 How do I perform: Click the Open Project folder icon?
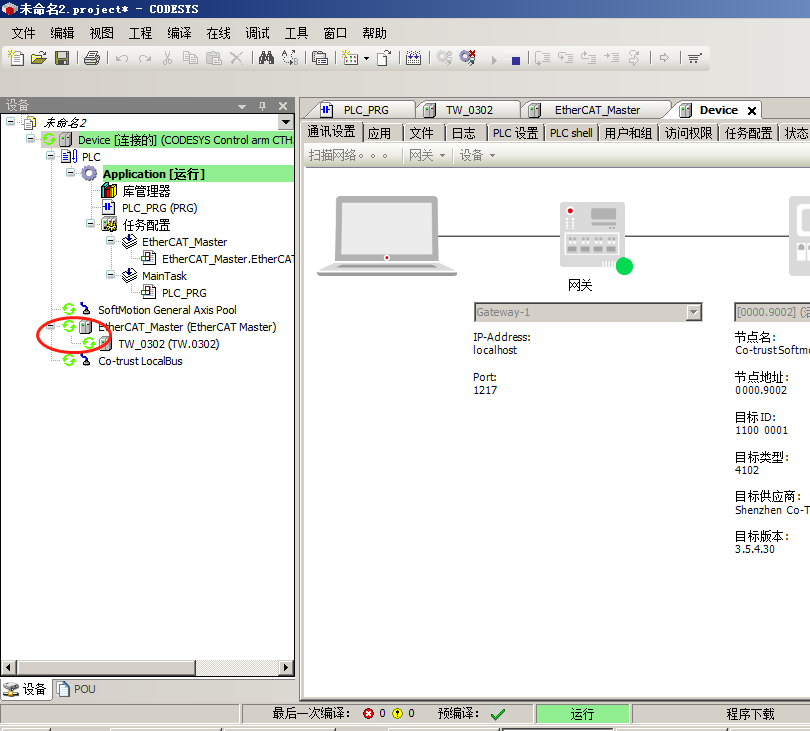(x=39, y=58)
